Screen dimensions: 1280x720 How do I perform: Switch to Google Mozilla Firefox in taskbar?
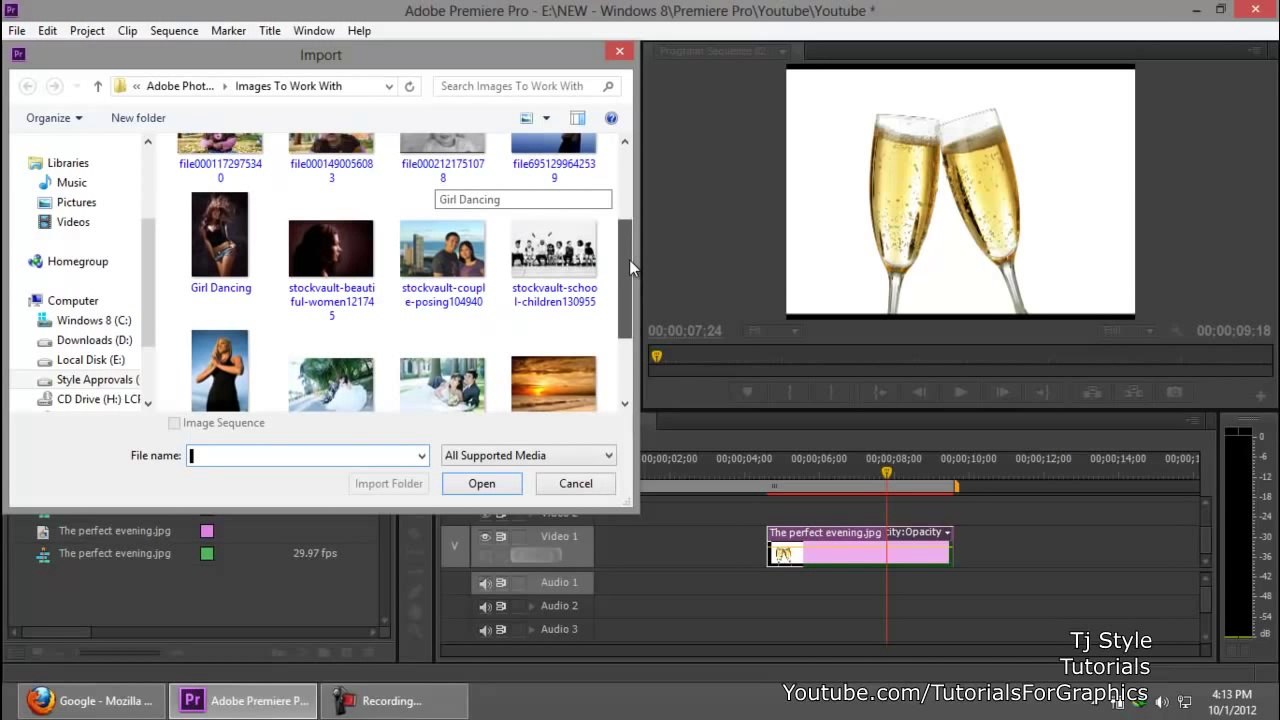(90, 701)
